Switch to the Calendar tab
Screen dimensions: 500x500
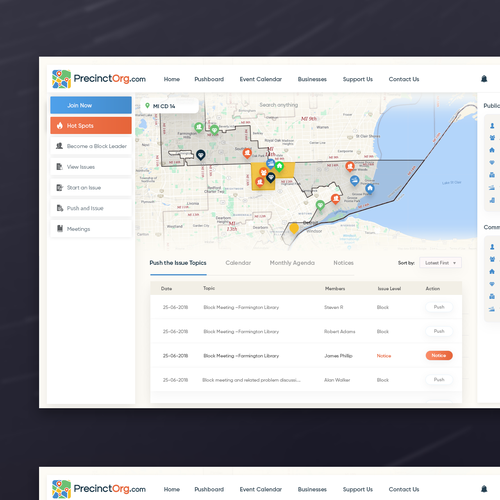[x=238, y=263]
